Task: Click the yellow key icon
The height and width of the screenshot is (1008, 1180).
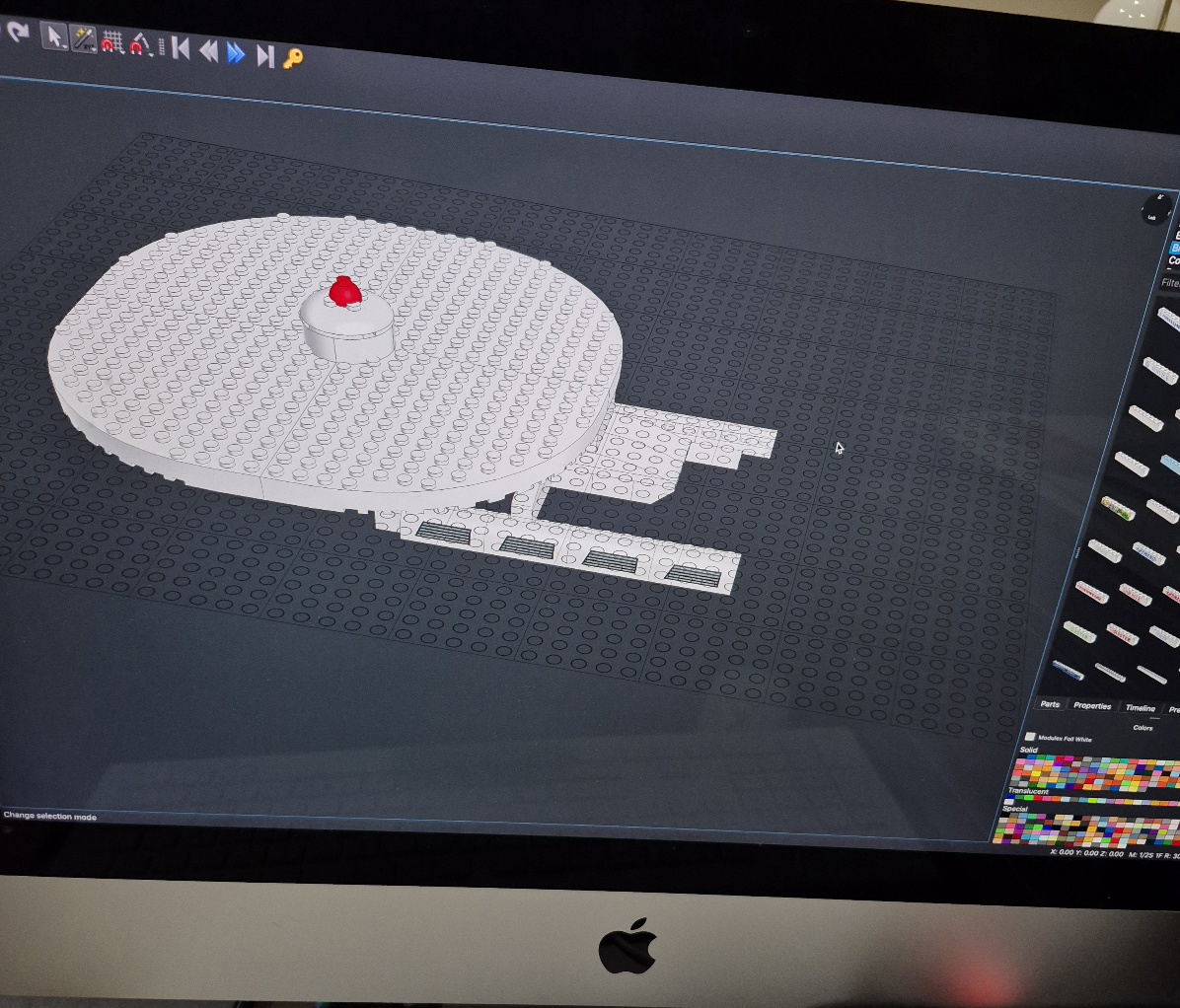Action: pos(292,59)
